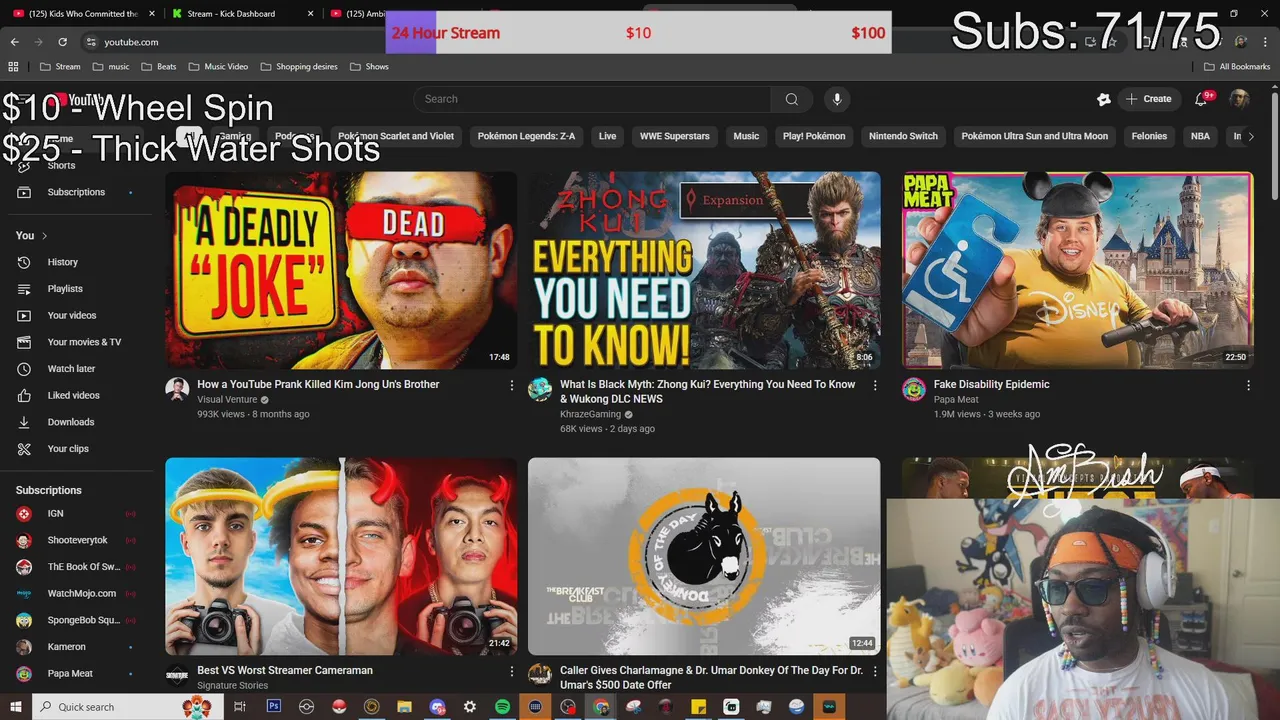Expand the You section chevron
This screenshot has height=720, width=1280.
tap(44, 236)
